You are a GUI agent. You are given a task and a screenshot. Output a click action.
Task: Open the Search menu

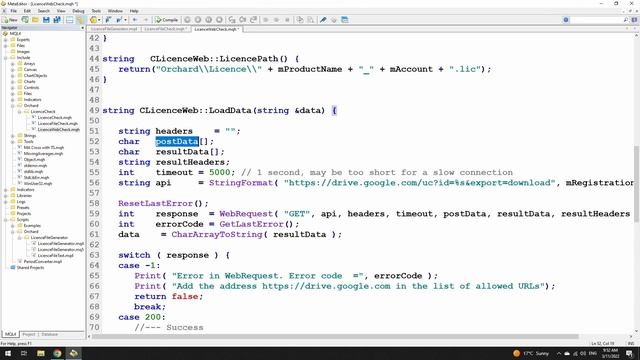click(x=44, y=11)
